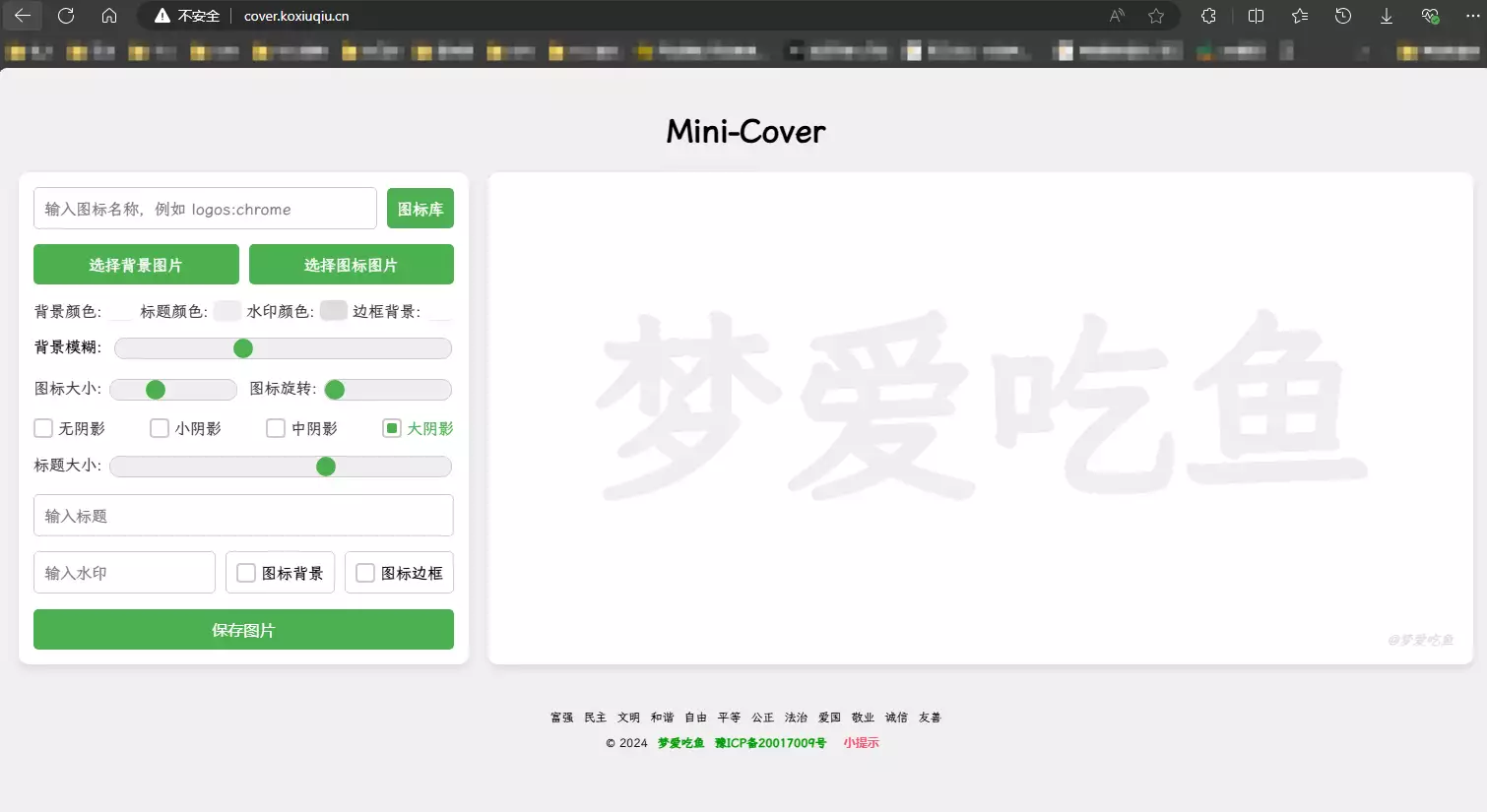Open the 水印颜色 color swatch
This screenshot has height=812, width=1487.
(334, 311)
